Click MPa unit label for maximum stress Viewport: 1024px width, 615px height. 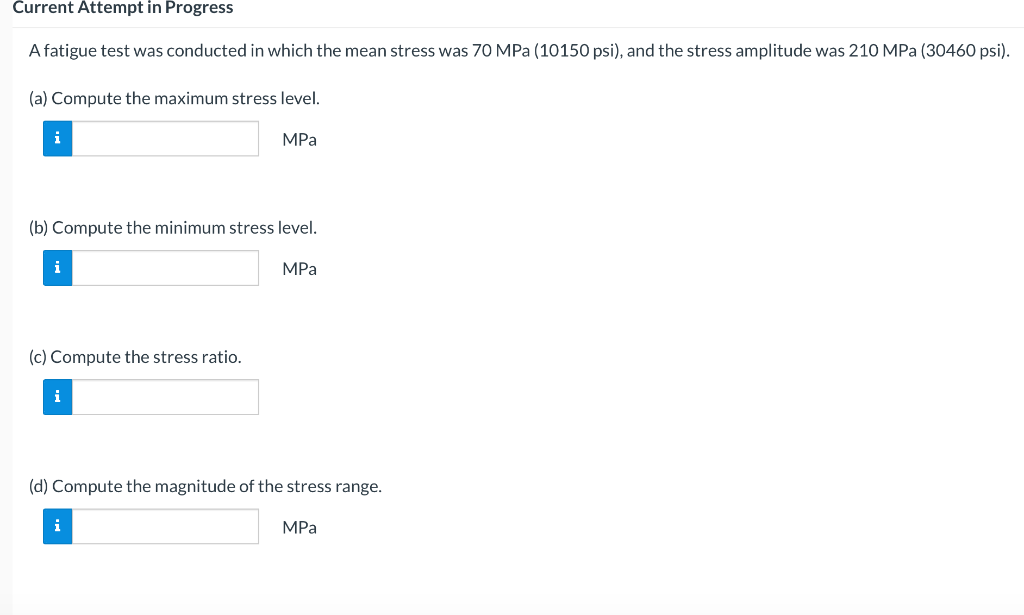pos(299,140)
